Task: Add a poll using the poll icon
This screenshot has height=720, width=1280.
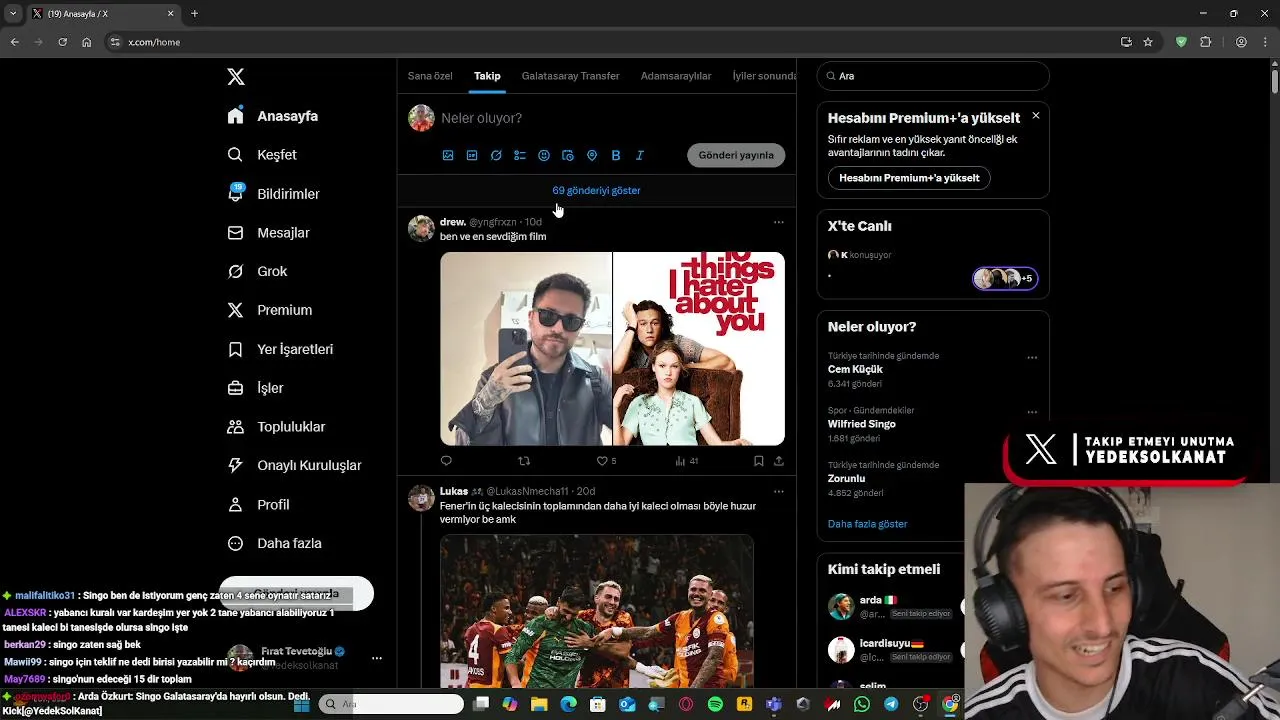Action: pyautogui.click(x=520, y=155)
